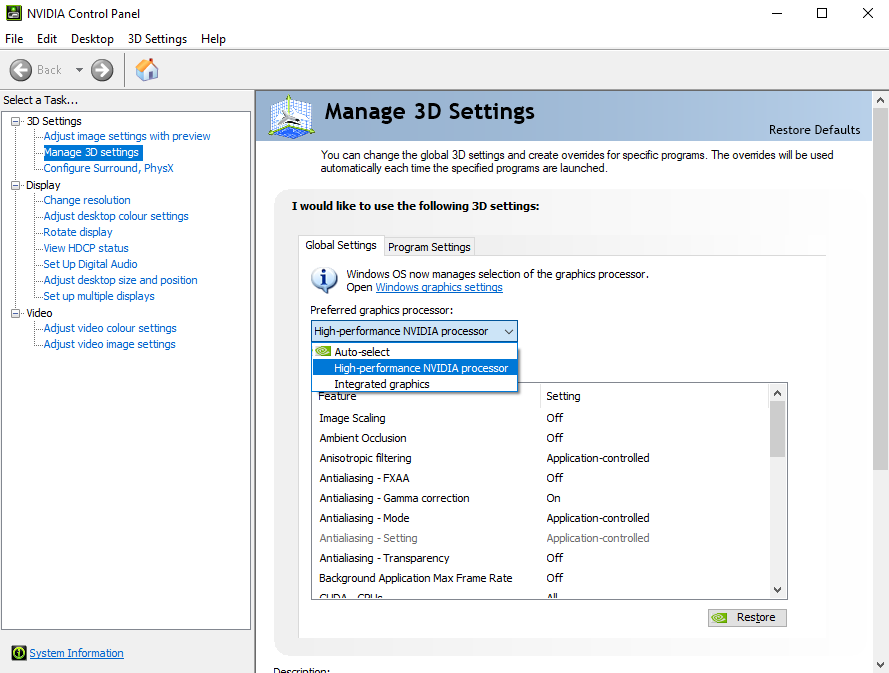
Task: Open the 3D Settings menu
Action: (x=157, y=39)
